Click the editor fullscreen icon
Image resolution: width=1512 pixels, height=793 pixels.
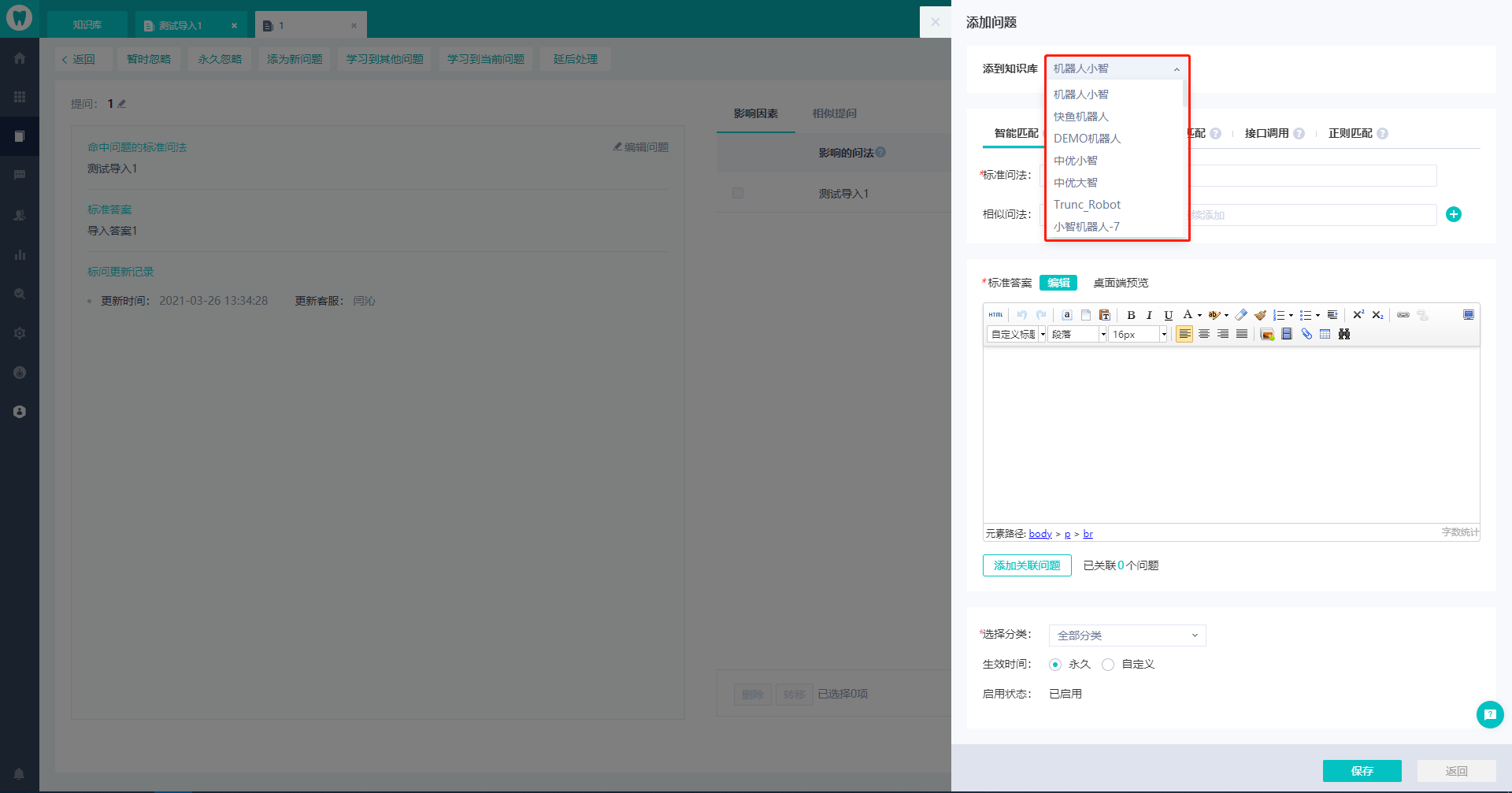click(1469, 315)
